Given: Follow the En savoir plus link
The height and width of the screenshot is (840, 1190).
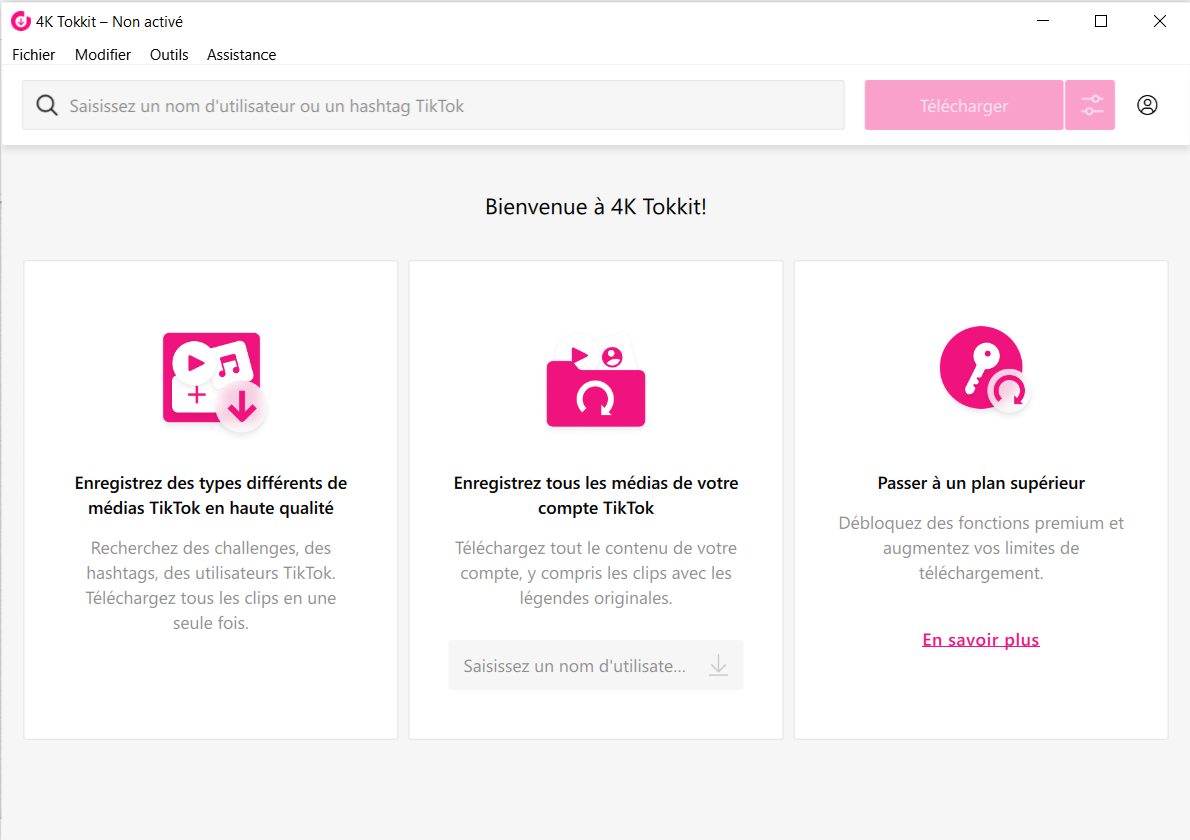Looking at the screenshot, I should (x=980, y=640).
